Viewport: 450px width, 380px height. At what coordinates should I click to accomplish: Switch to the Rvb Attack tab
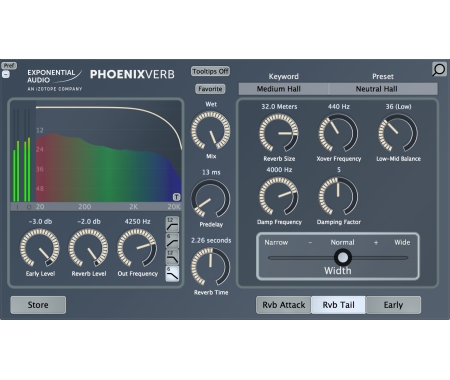pos(284,305)
